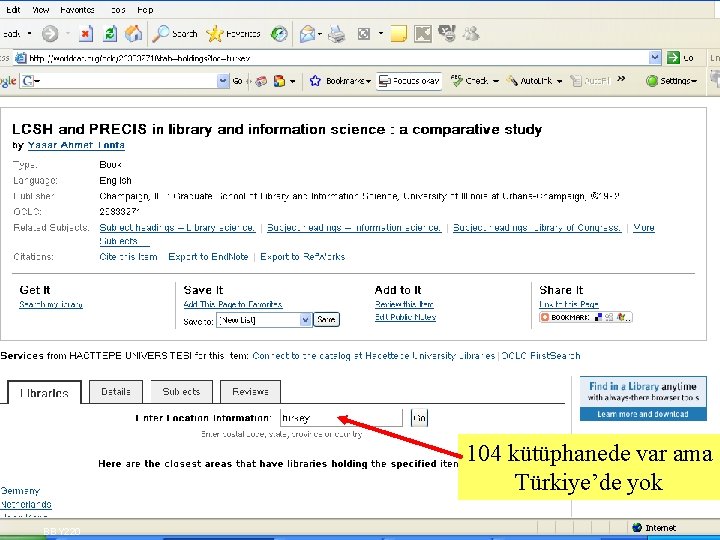Click the location field containing turkey
Image resolution: width=720 pixels, height=540 pixels.
[341, 418]
